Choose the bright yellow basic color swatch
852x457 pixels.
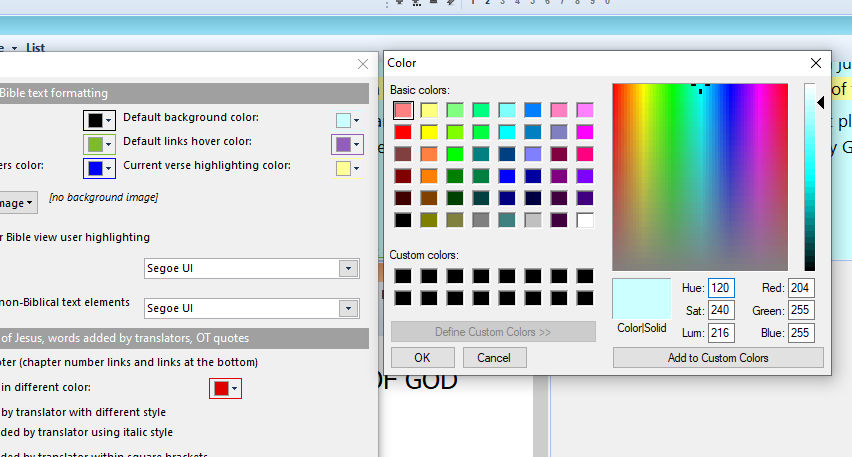pos(429,132)
